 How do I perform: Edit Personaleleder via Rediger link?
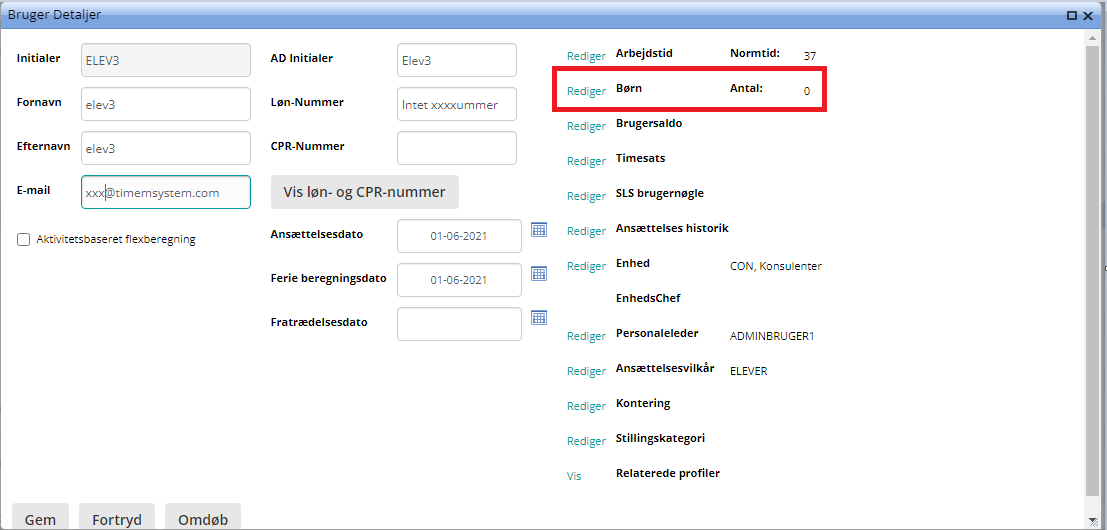point(586,336)
